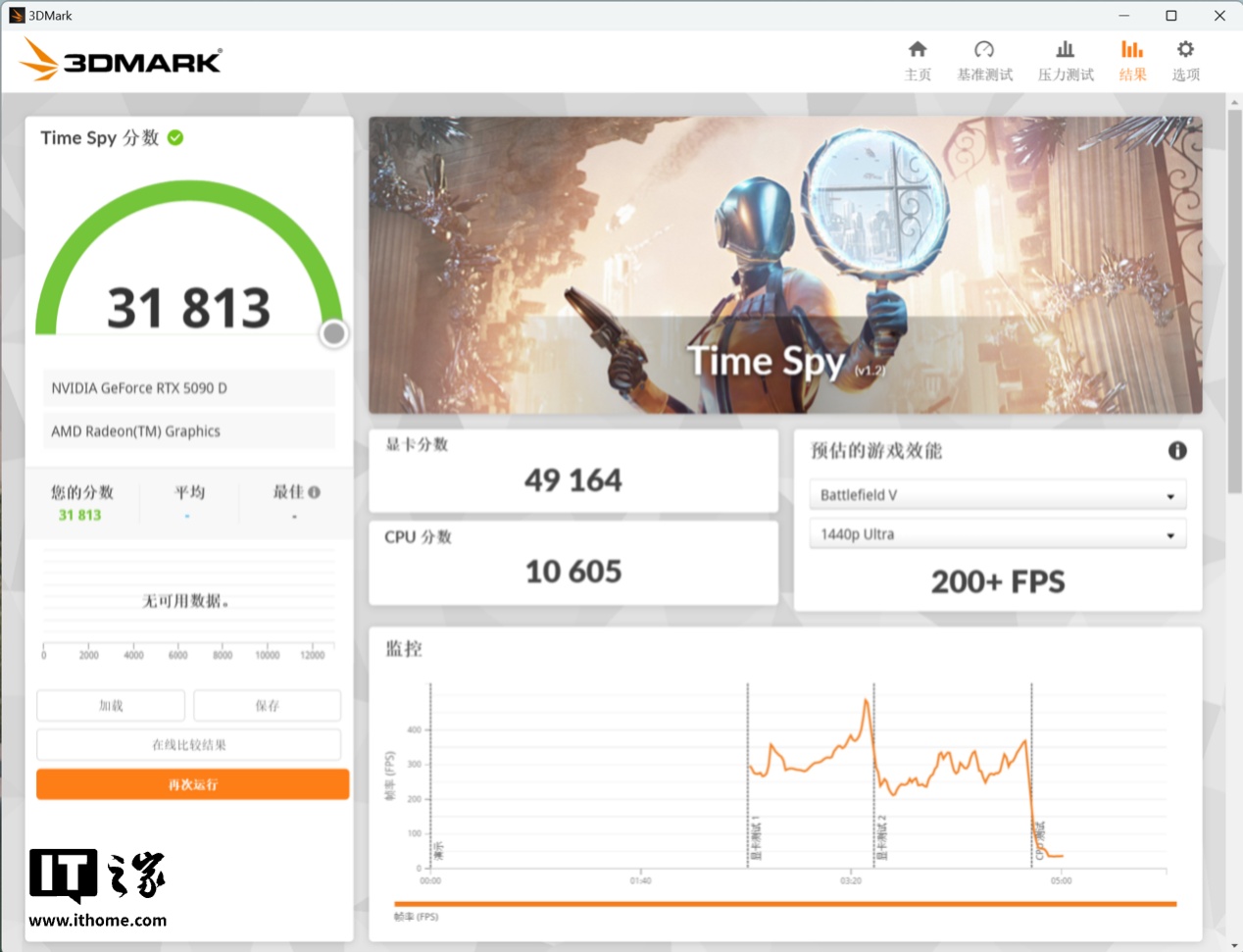The height and width of the screenshot is (952, 1243).
Task: Open the Stress Test (压力测试) icon
Action: tap(1065, 50)
